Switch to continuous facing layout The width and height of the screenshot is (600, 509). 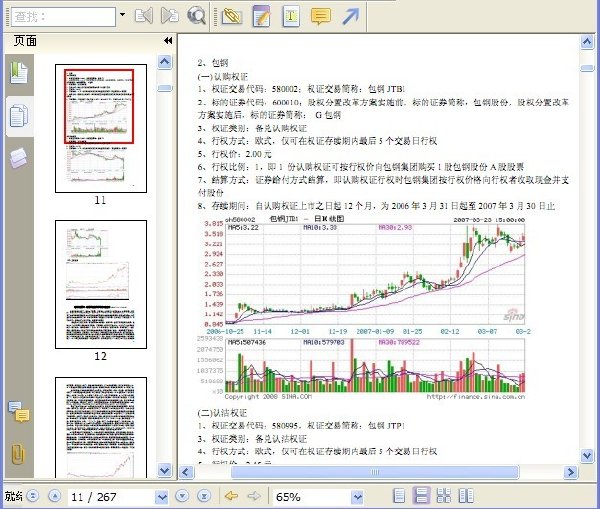444,496
